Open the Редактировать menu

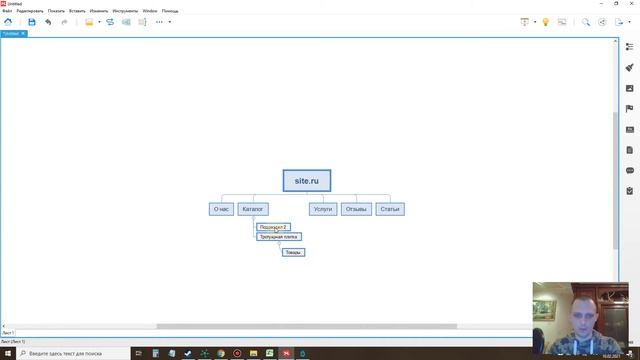pos(30,11)
